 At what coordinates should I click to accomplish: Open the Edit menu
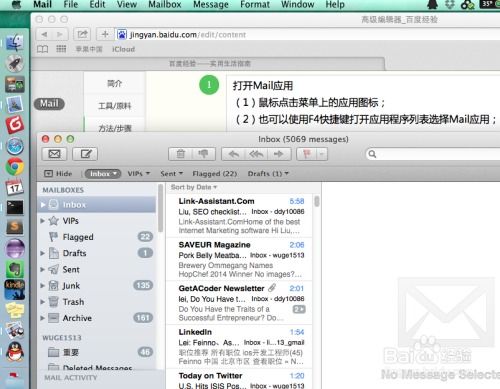tap(97, 5)
